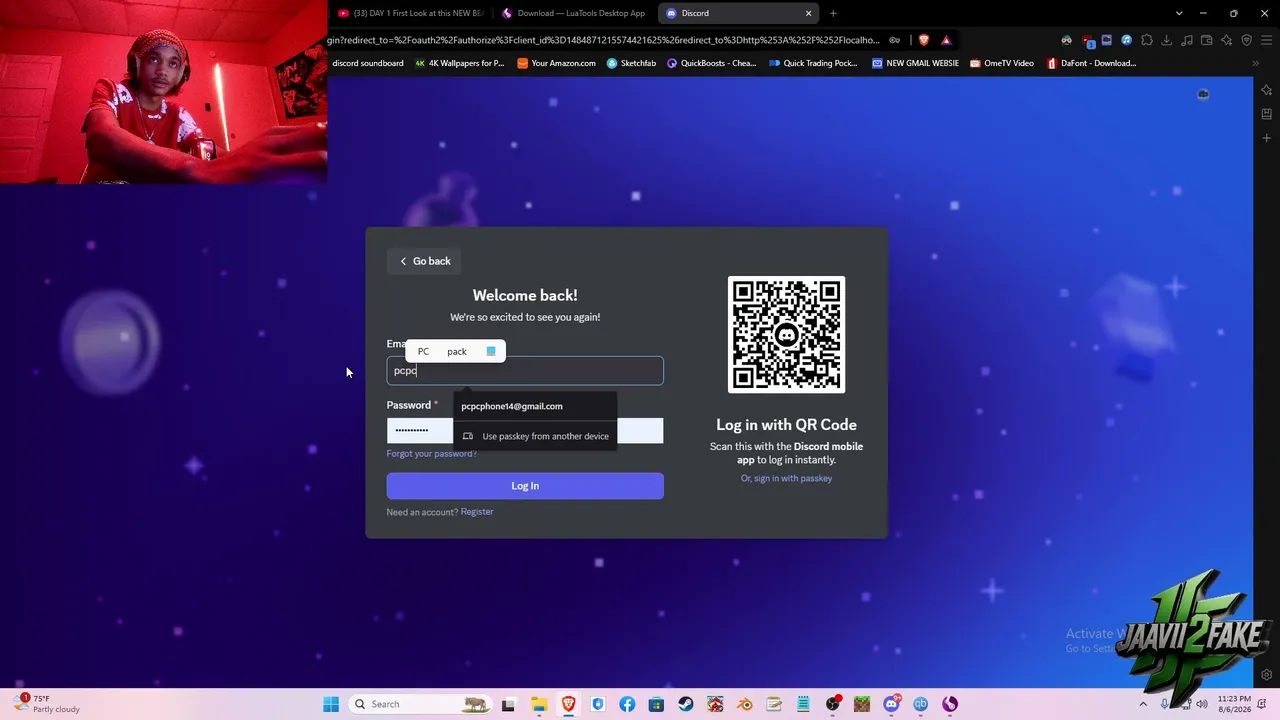
Task: Switch to the YouTube DAY 1 First Look tab
Action: pyautogui.click(x=410, y=13)
